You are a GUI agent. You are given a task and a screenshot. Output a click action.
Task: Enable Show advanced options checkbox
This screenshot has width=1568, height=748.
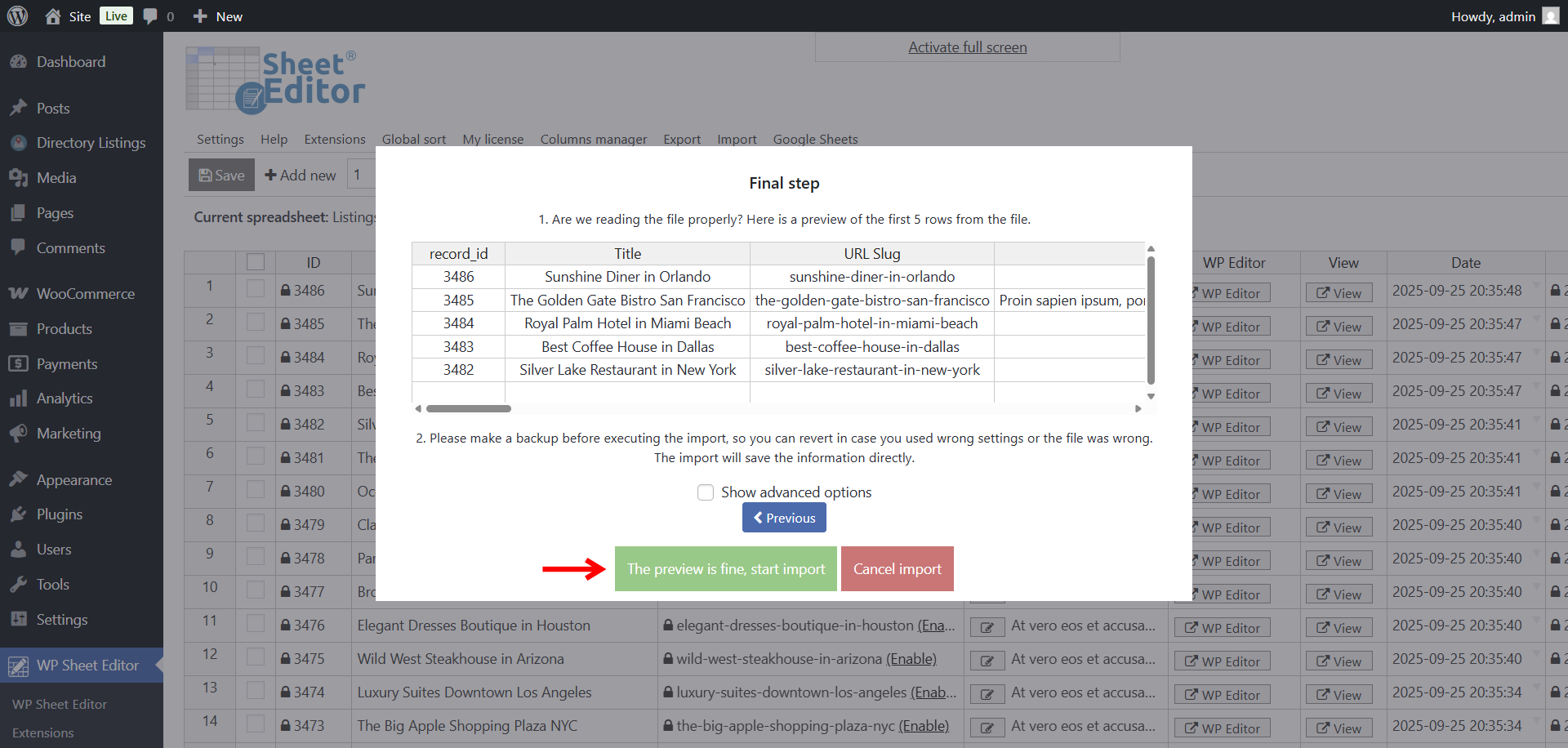[x=706, y=492]
